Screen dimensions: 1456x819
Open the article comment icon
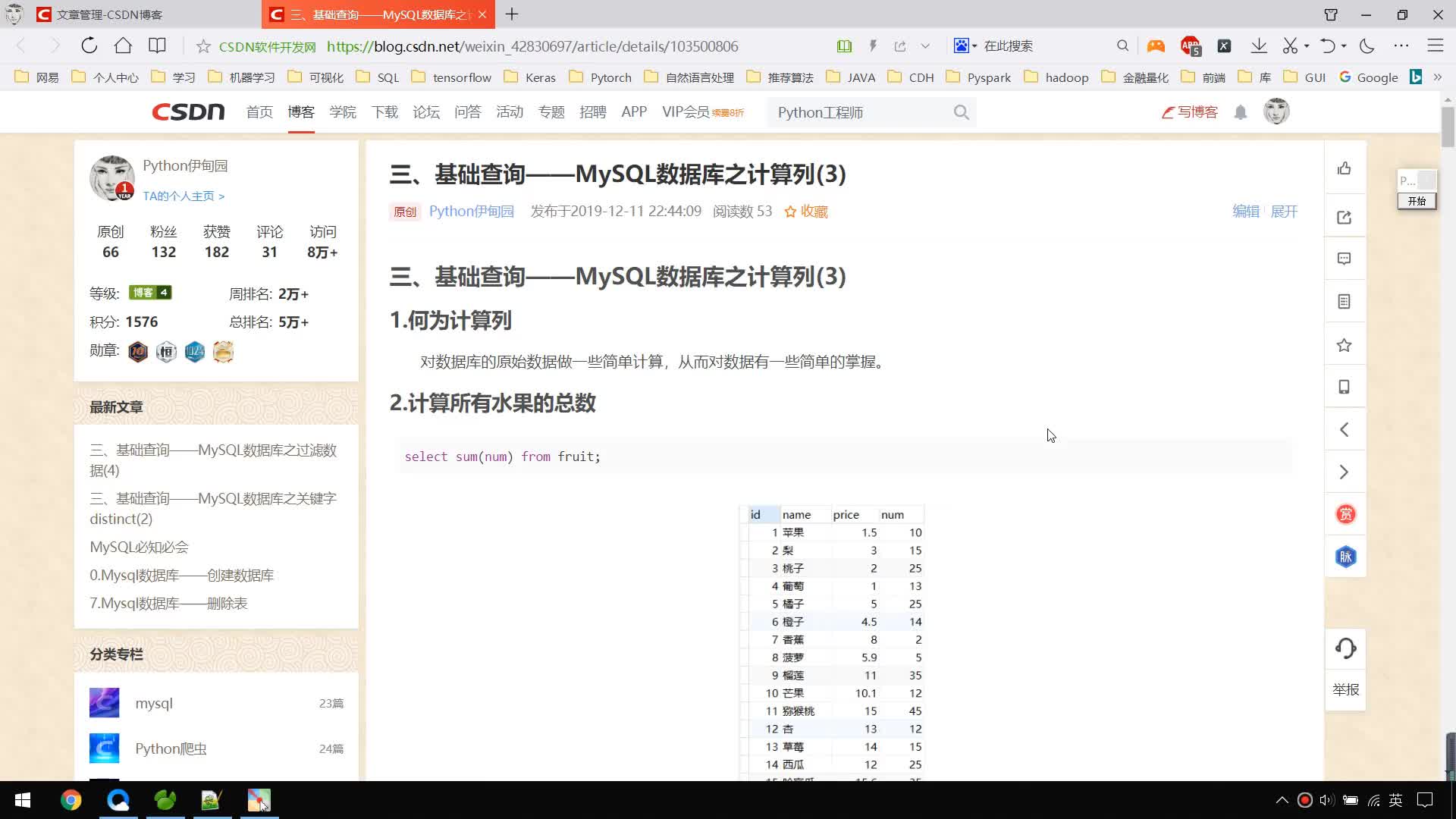(1344, 259)
